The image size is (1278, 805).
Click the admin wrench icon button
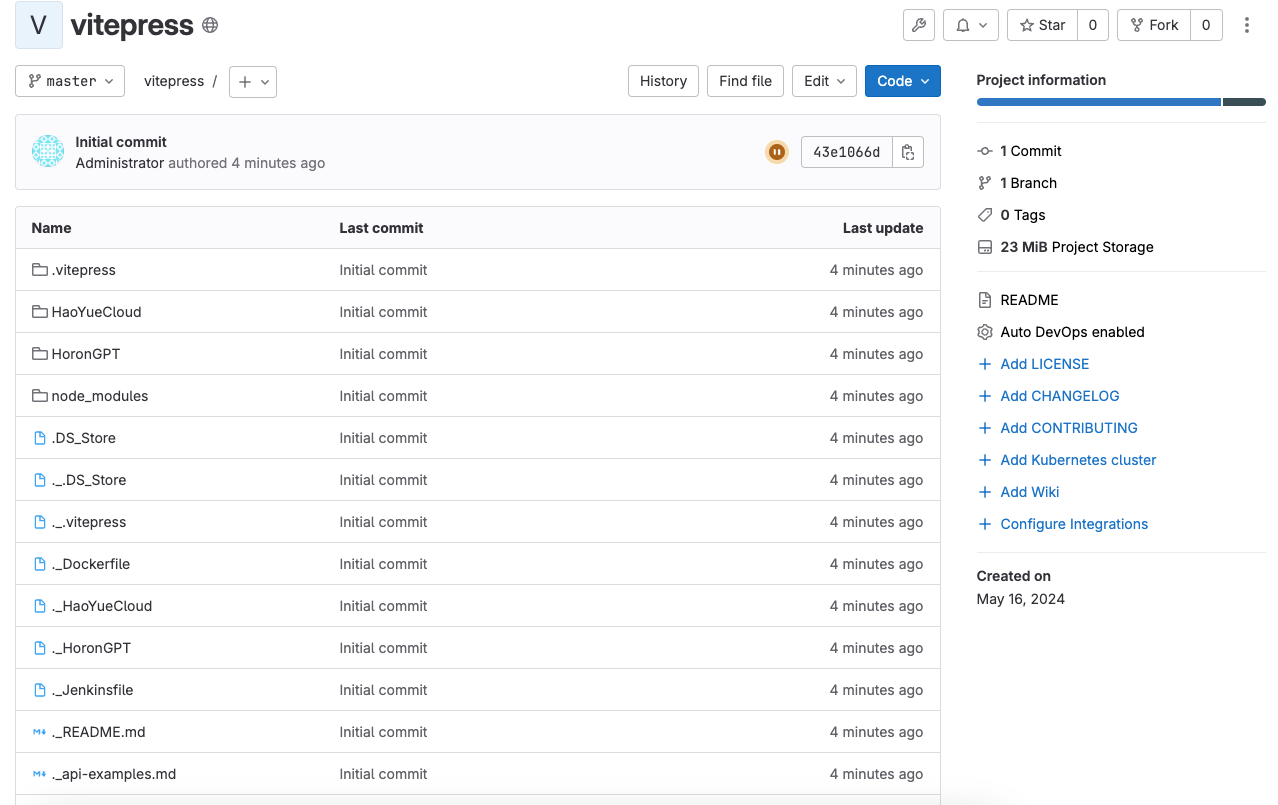tap(918, 25)
